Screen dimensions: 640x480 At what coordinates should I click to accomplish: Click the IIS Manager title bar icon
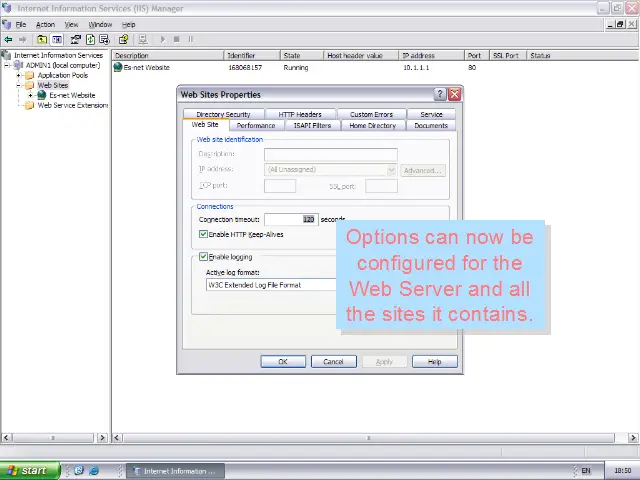7,8
